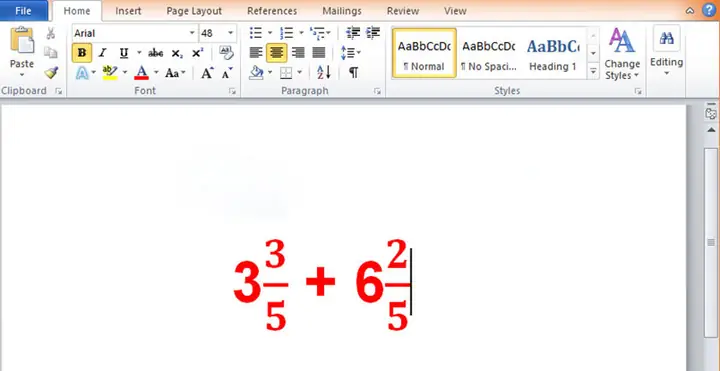
Task: Activate the Format Painter brush
Action: coord(51,73)
